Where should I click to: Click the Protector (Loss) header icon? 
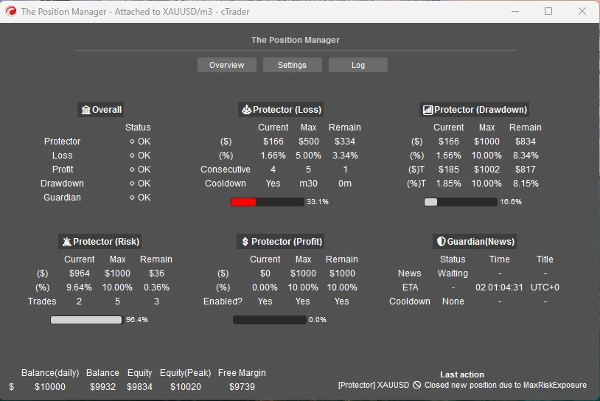coord(246,110)
